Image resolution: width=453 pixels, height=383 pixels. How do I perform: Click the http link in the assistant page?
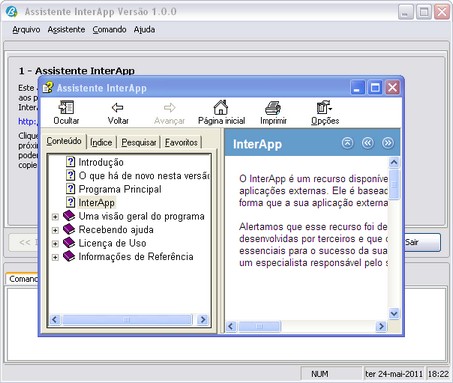pos(28,122)
